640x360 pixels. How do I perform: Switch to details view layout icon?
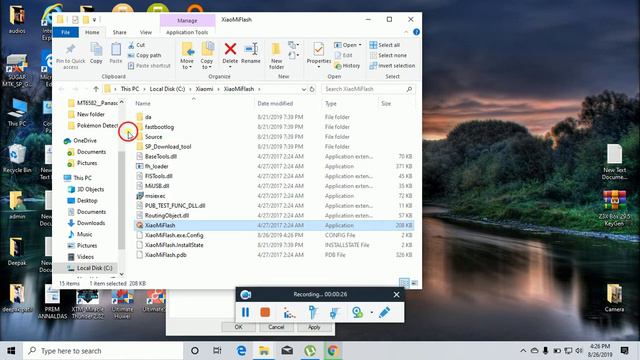pyautogui.click(x=404, y=283)
